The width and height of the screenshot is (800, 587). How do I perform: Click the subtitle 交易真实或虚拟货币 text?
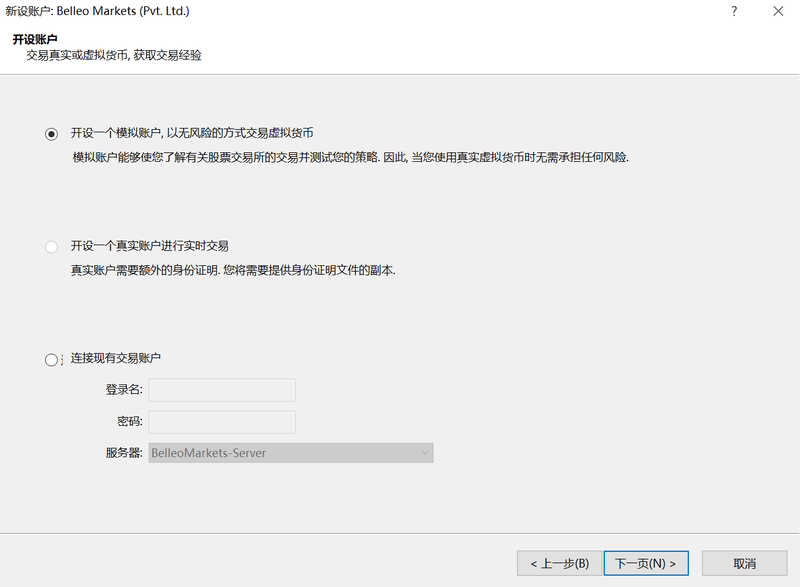(x=114, y=55)
